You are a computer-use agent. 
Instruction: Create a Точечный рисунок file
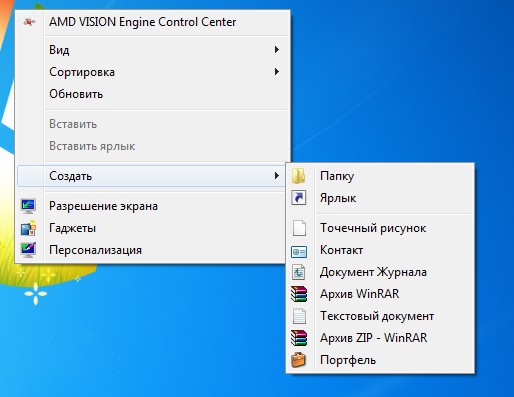380,228
